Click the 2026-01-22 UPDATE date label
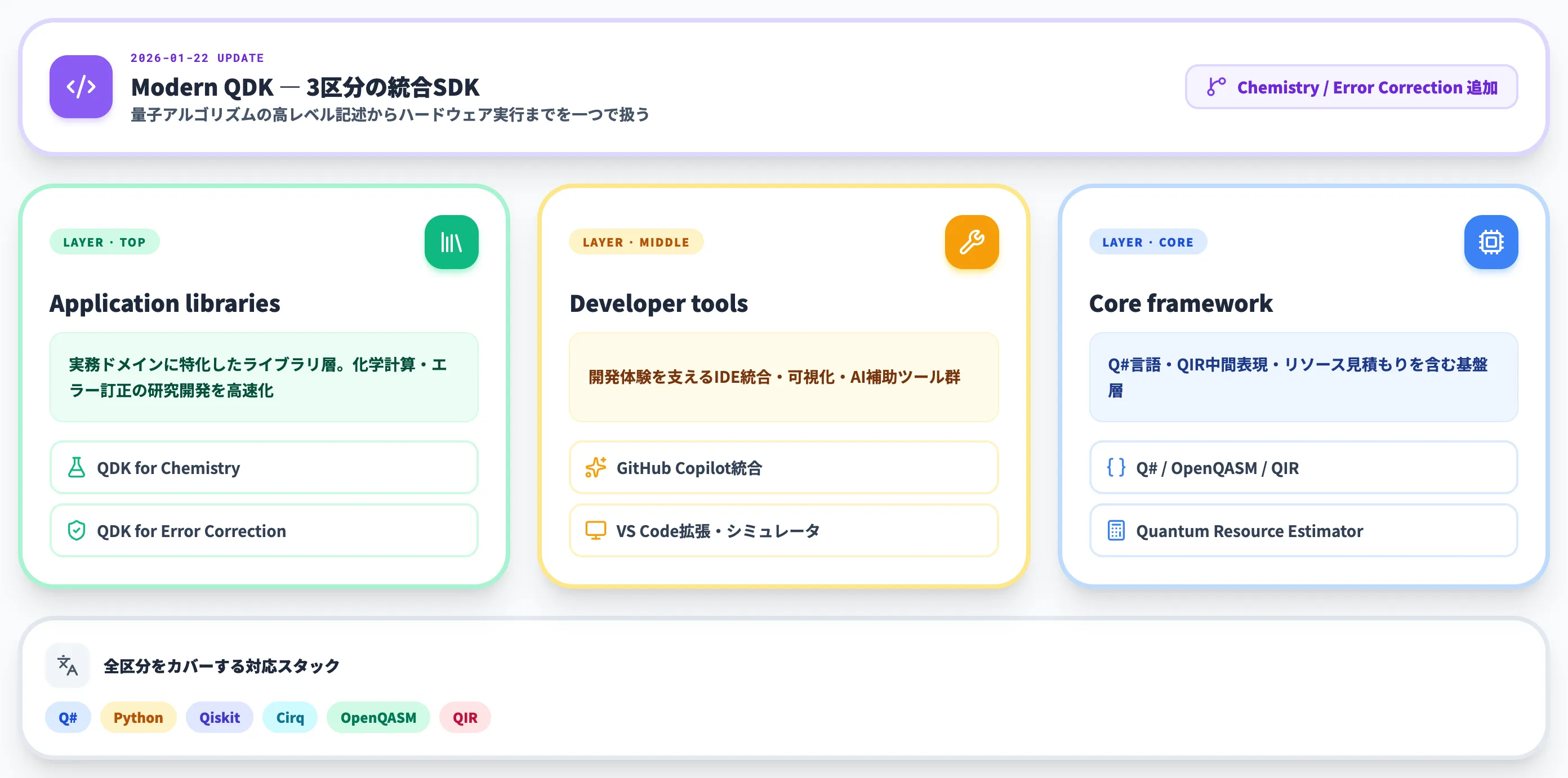Viewport: 1568px width, 778px height. (197, 58)
